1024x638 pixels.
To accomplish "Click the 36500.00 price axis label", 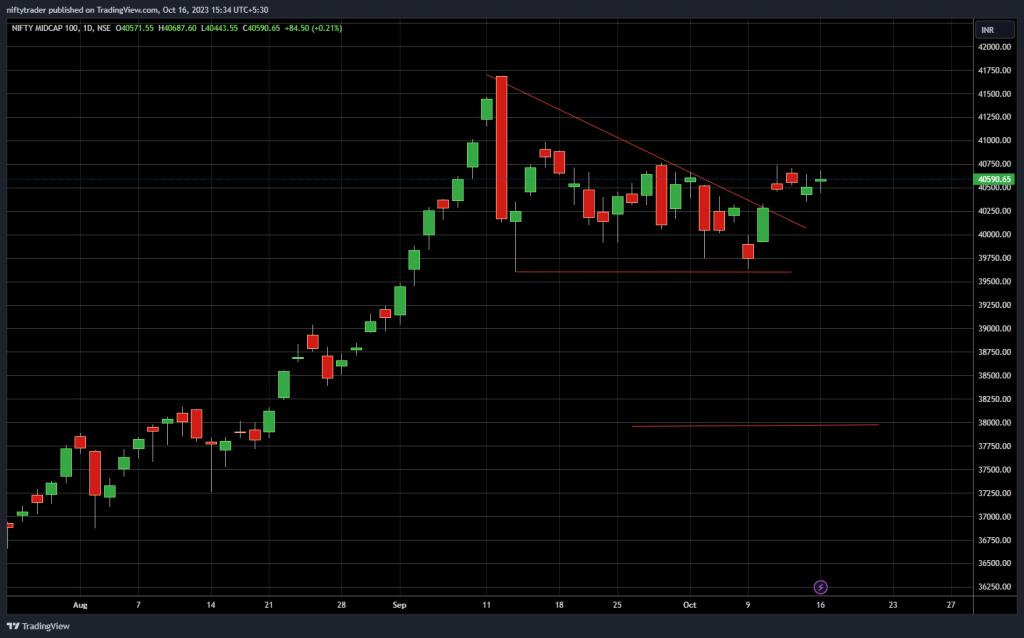I will click(x=994, y=563).
